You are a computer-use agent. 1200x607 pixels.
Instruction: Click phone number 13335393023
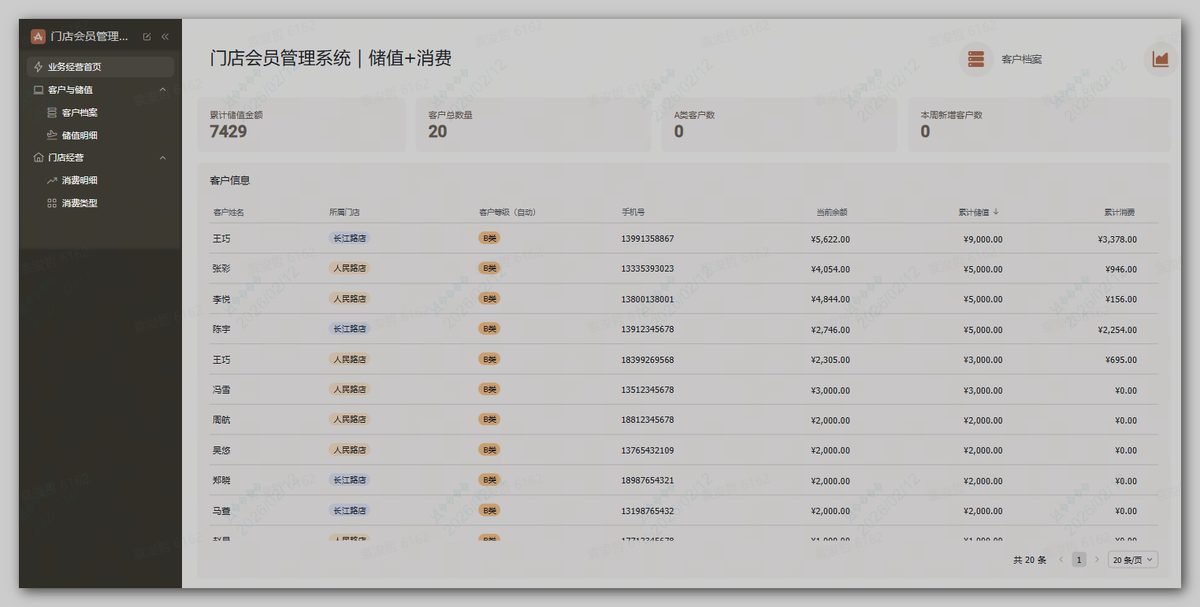tap(647, 269)
